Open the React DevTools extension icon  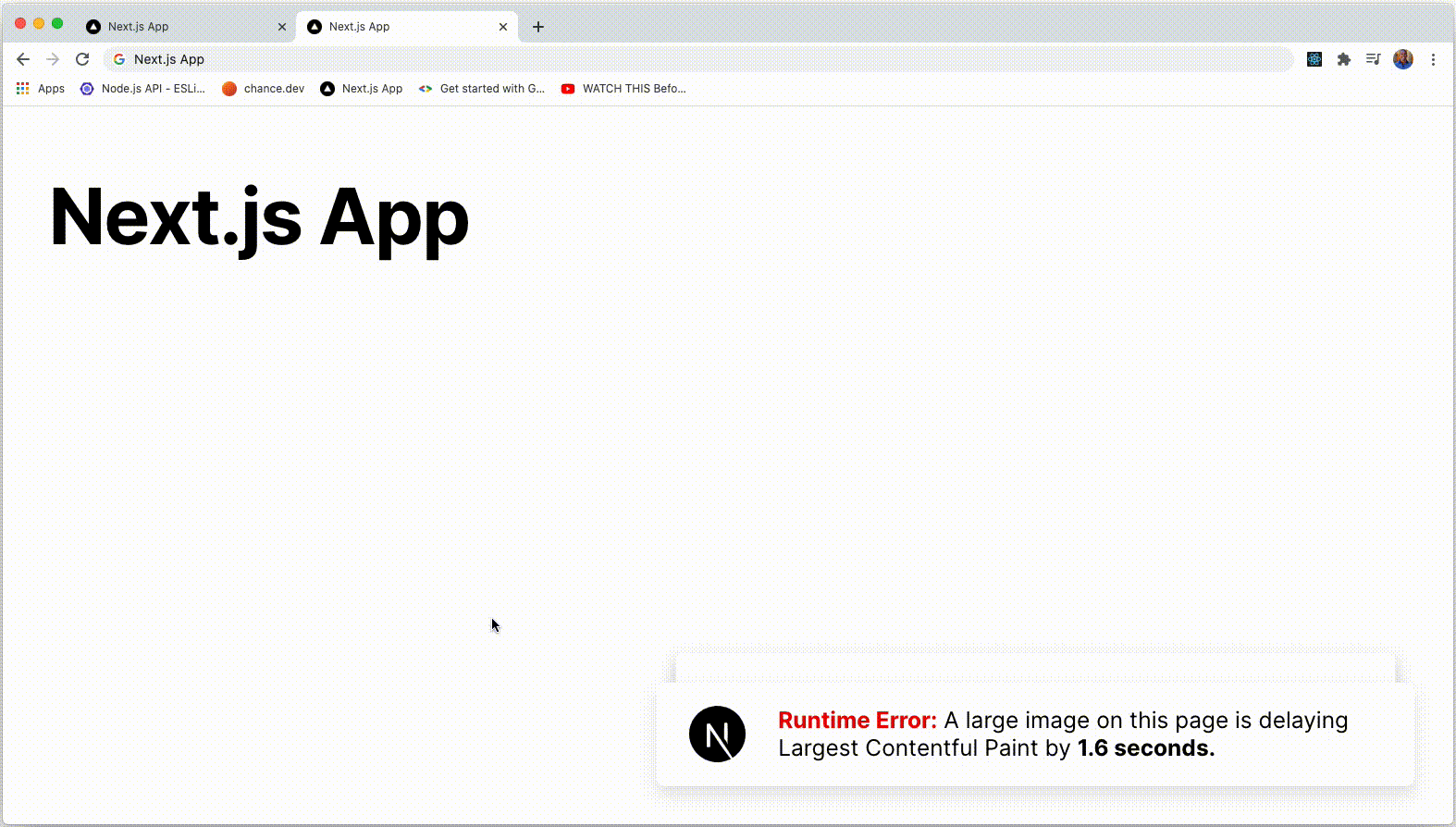point(1314,59)
